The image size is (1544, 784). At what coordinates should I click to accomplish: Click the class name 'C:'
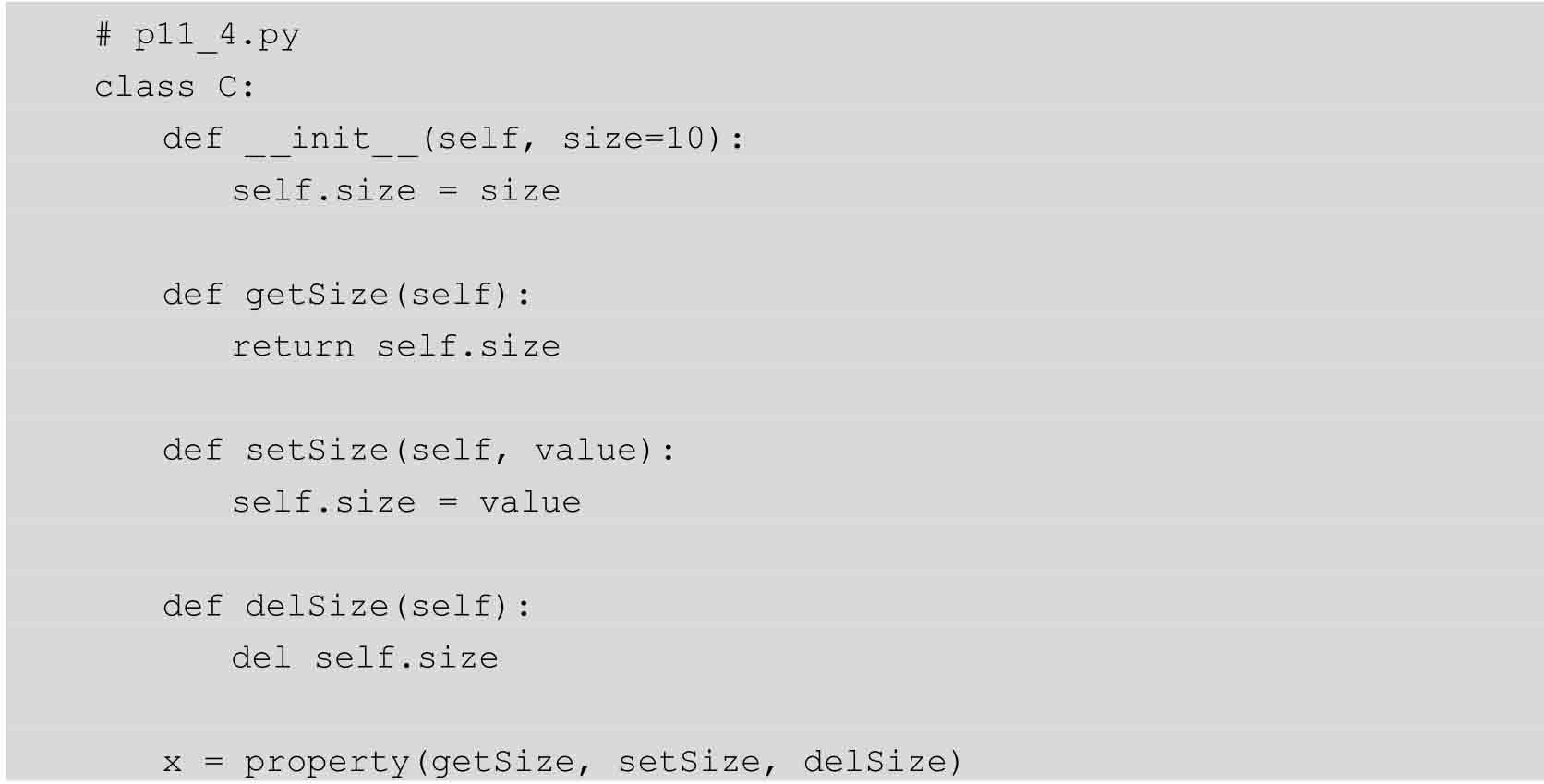[235, 88]
